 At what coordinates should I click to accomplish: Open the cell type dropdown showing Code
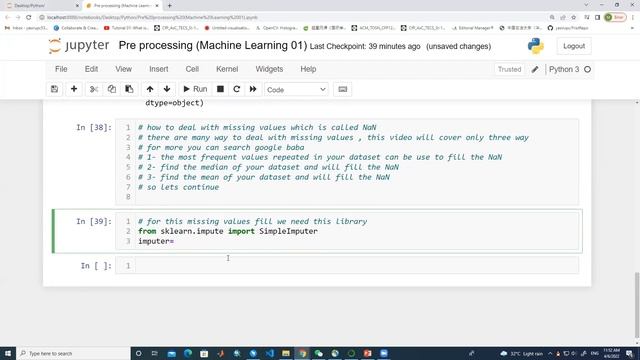(296, 89)
